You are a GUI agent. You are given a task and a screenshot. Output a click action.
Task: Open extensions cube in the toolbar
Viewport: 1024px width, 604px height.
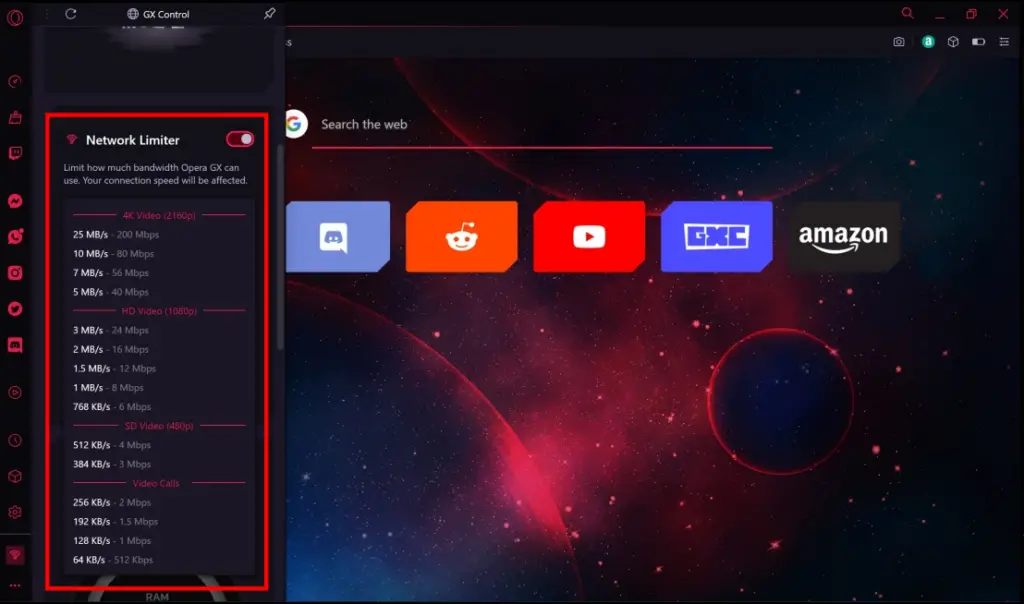tap(953, 42)
